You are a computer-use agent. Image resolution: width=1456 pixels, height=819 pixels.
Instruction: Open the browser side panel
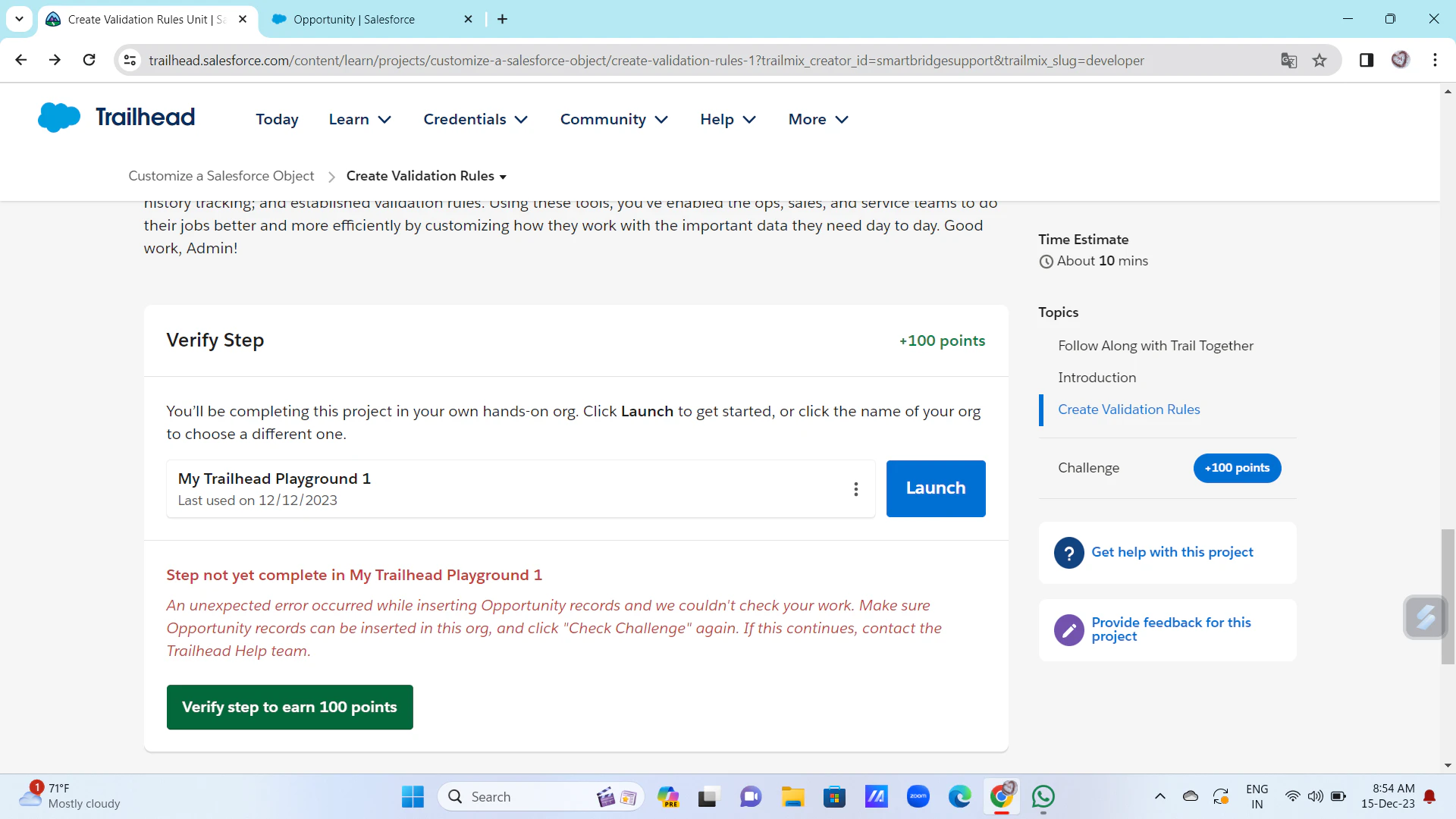tap(1367, 60)
